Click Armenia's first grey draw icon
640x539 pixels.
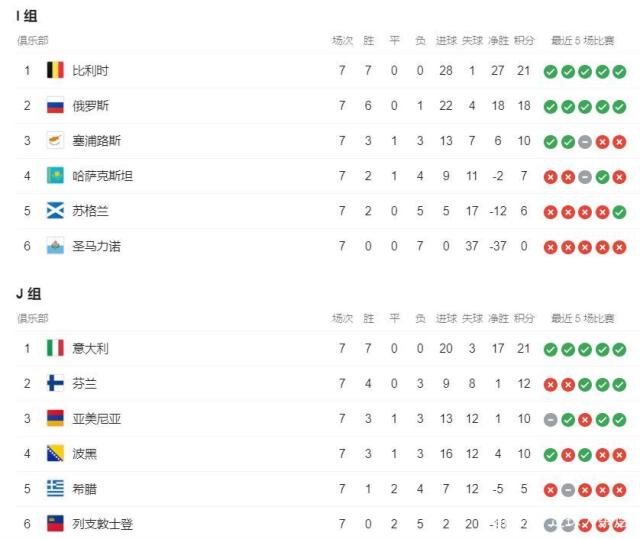point(550,419)
